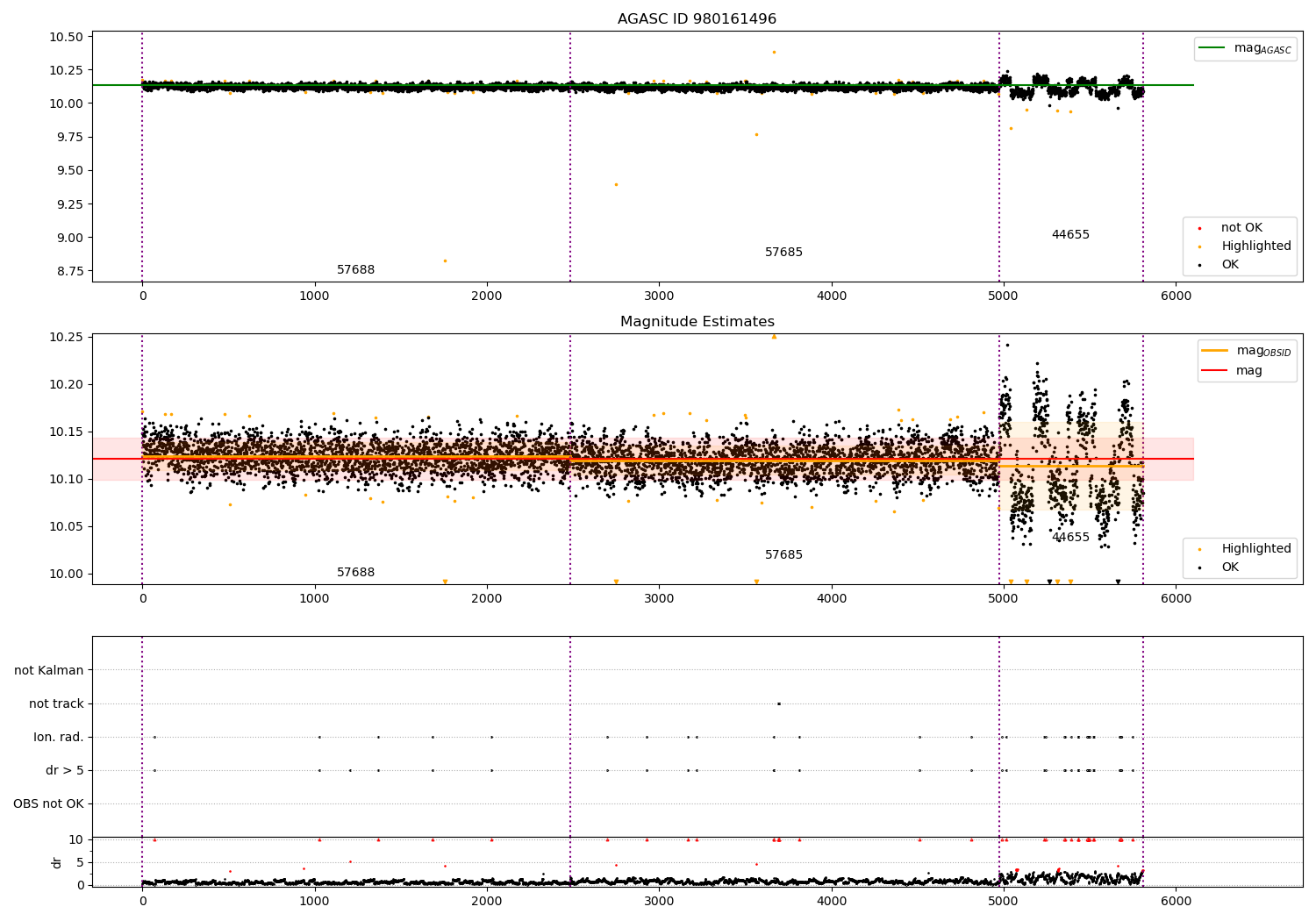1316x921 pixels.
Task: Click the 'dr > 5' axis label
Action: 65,770
